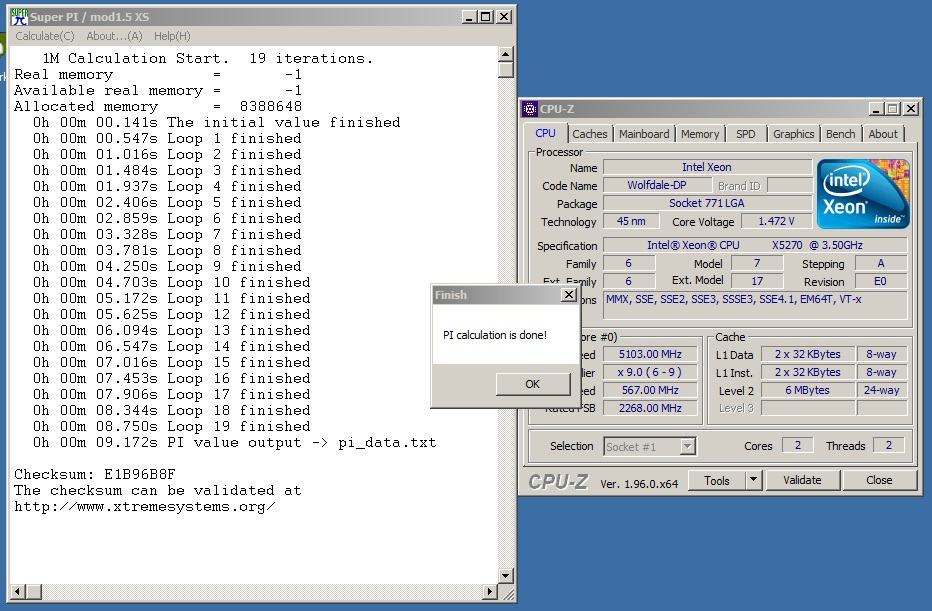932x611 pixels.
Task: Click the Close button in CPU-Z
Action: (x=879, y=480)
